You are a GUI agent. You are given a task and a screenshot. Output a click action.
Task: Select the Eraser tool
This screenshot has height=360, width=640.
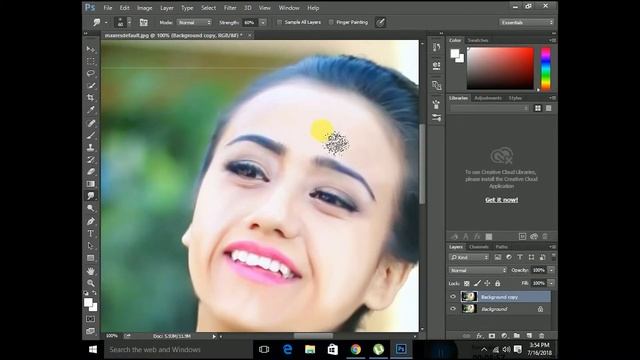tap(91, 171)
